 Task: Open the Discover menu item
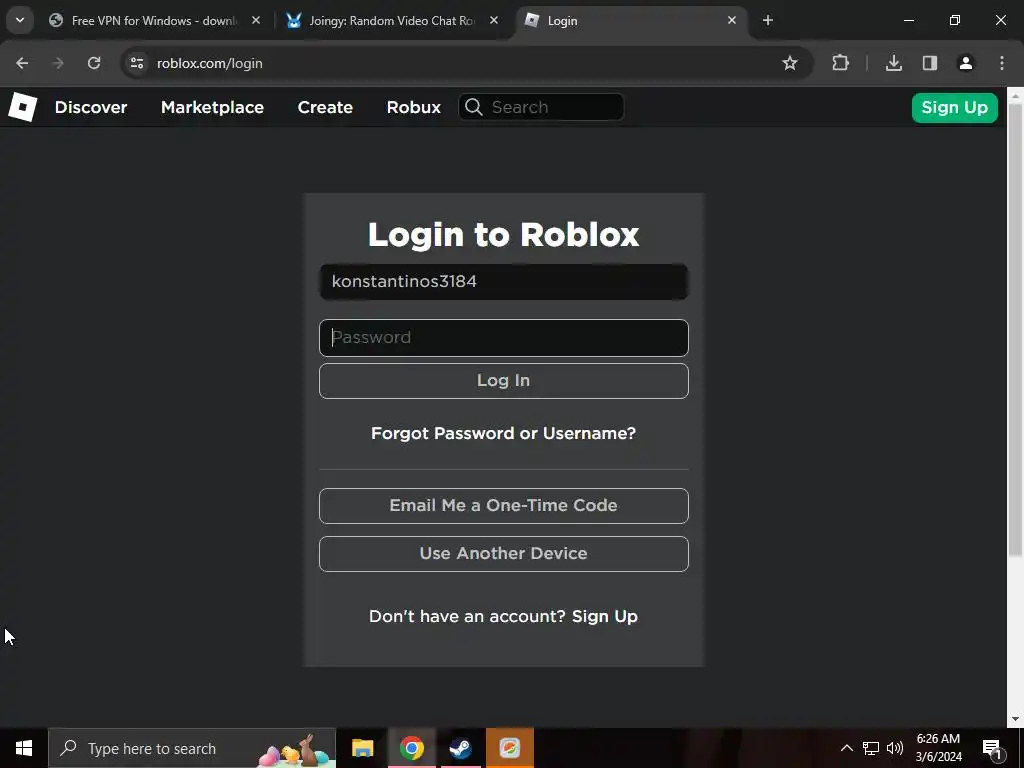pyautogui.click(x=91, y=107)
